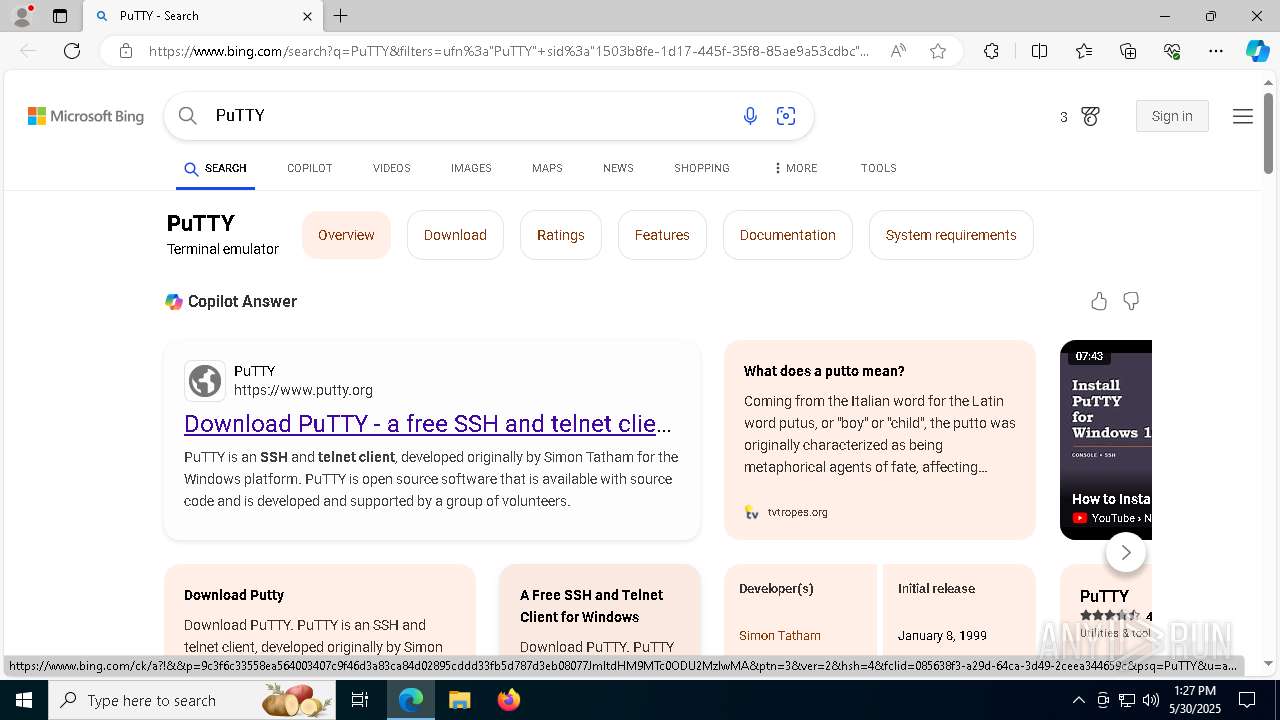Close the PuTTY - Search tab
Image resolution: width=1280 pixels, height=720 pixels.
[x=307, y=16]
